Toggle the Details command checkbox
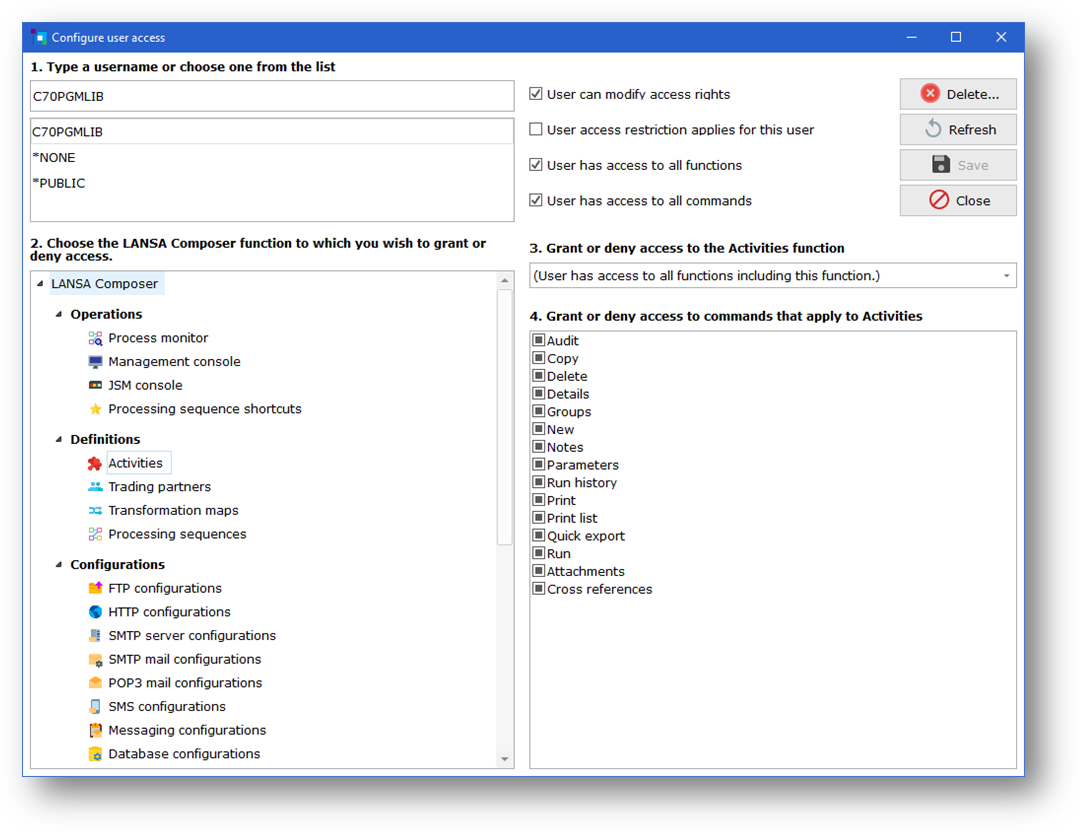This screenshot has width=1080, height=832. coord(539,393)
